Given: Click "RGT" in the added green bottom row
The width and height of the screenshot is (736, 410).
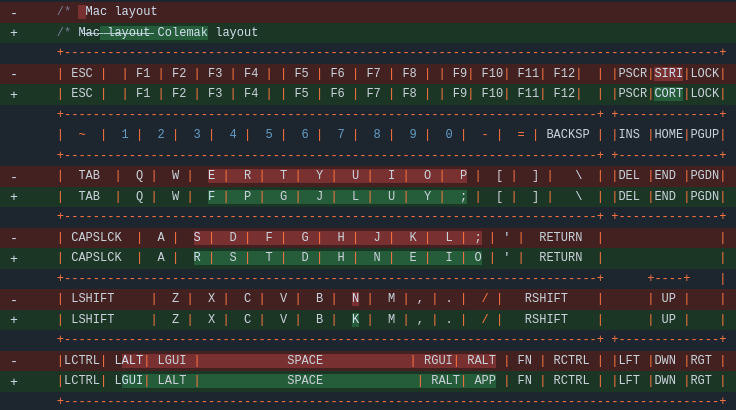Looking at the screenshot, I should click(x=701, y=380).
